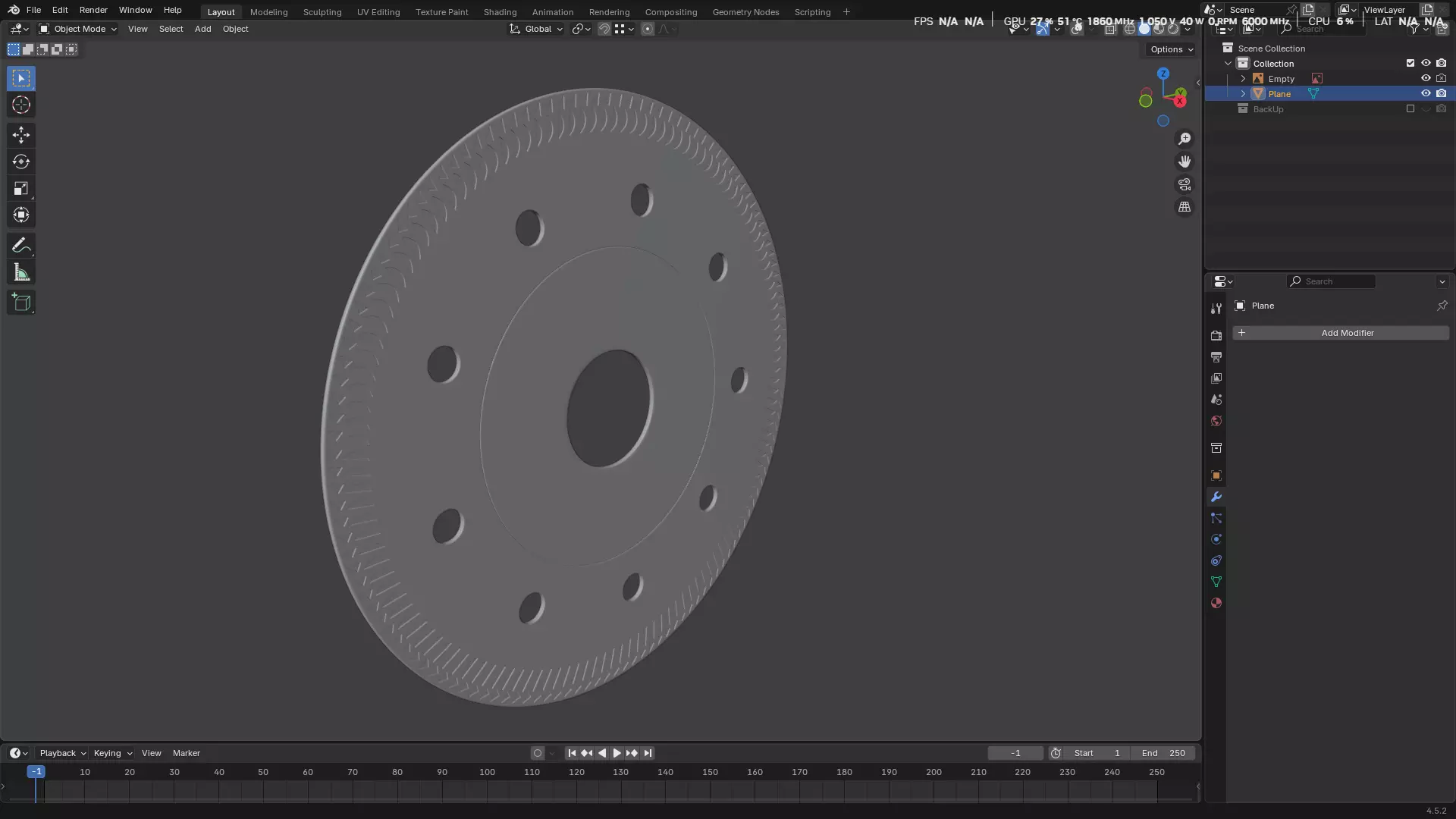Jump to the timeline start frame
The height and width of the screenshot is (819, 1456).
(x=572, y=753)
